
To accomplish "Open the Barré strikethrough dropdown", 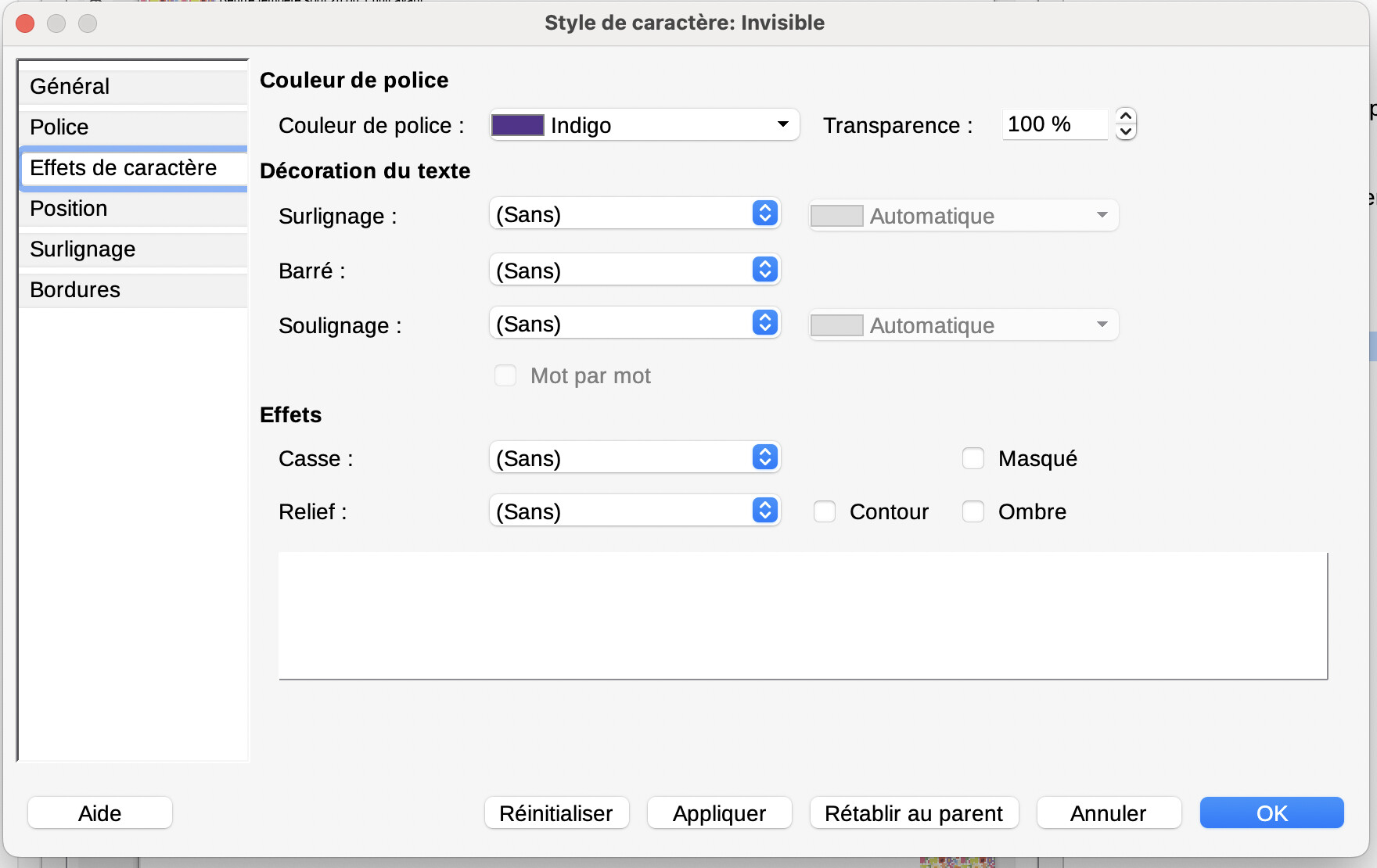I will (635, 270).
